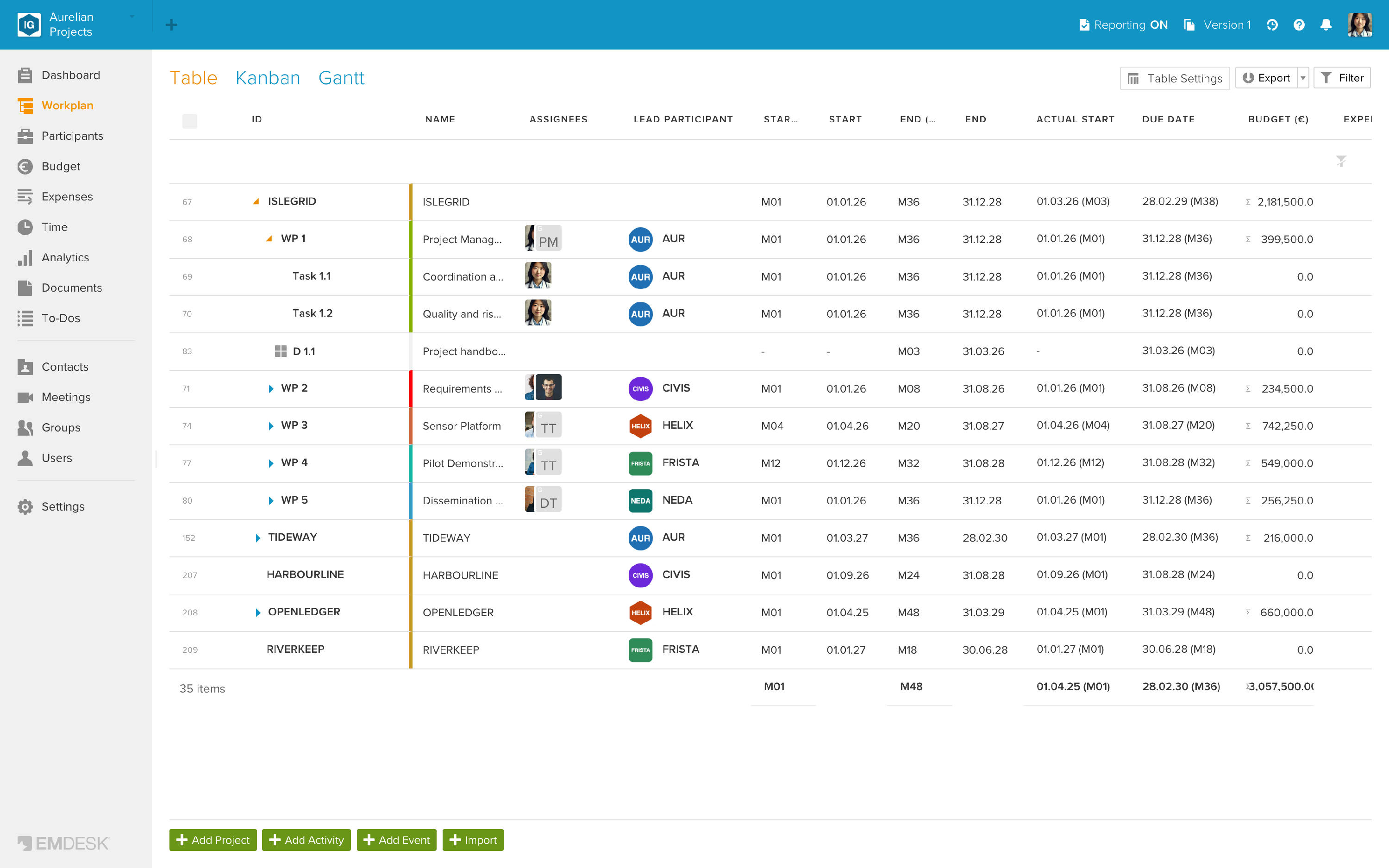The image size is (1389, 868).
Task: Open the notifications bell icon
Action: [1326, 25]
